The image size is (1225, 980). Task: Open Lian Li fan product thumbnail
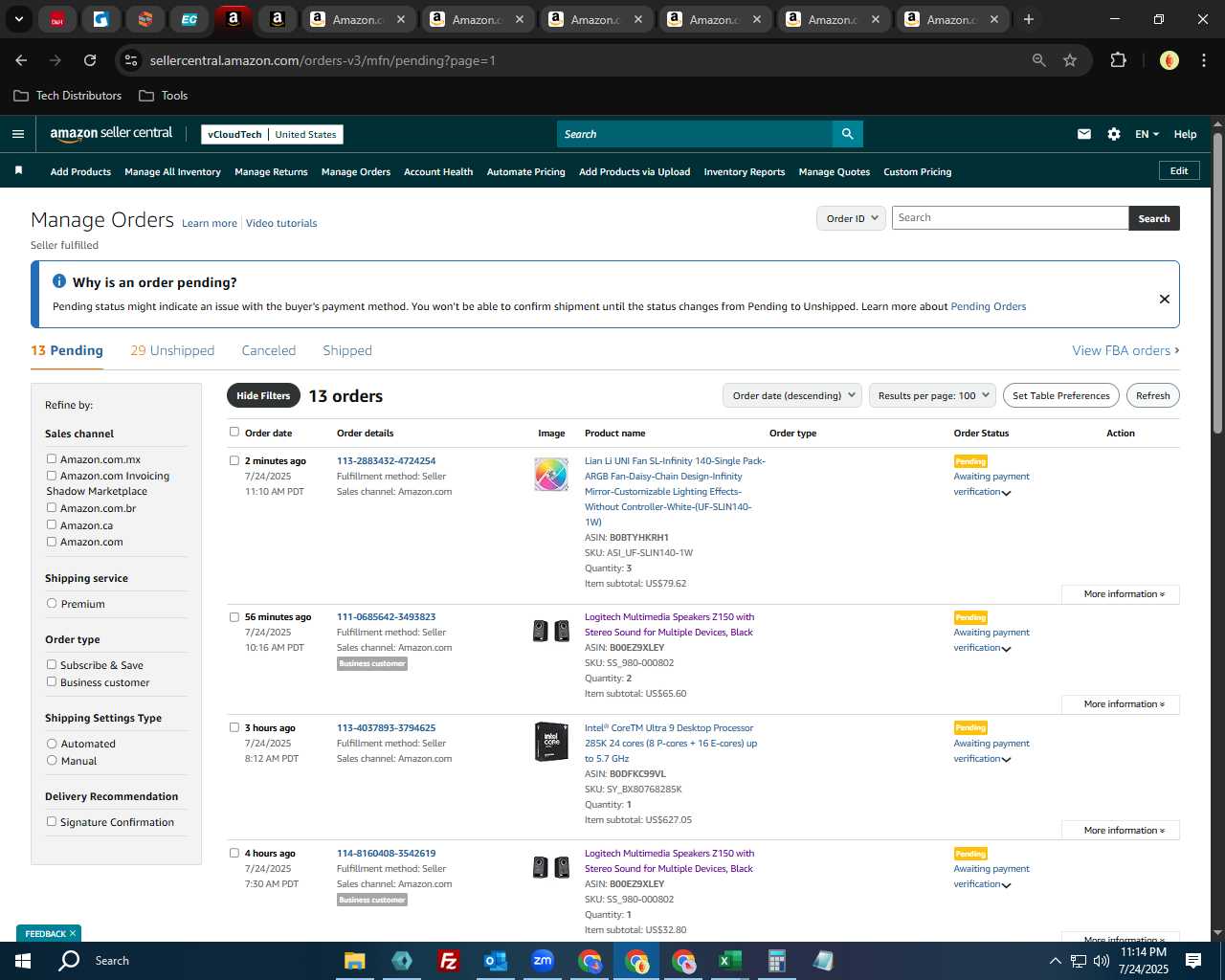click(551, 475)
